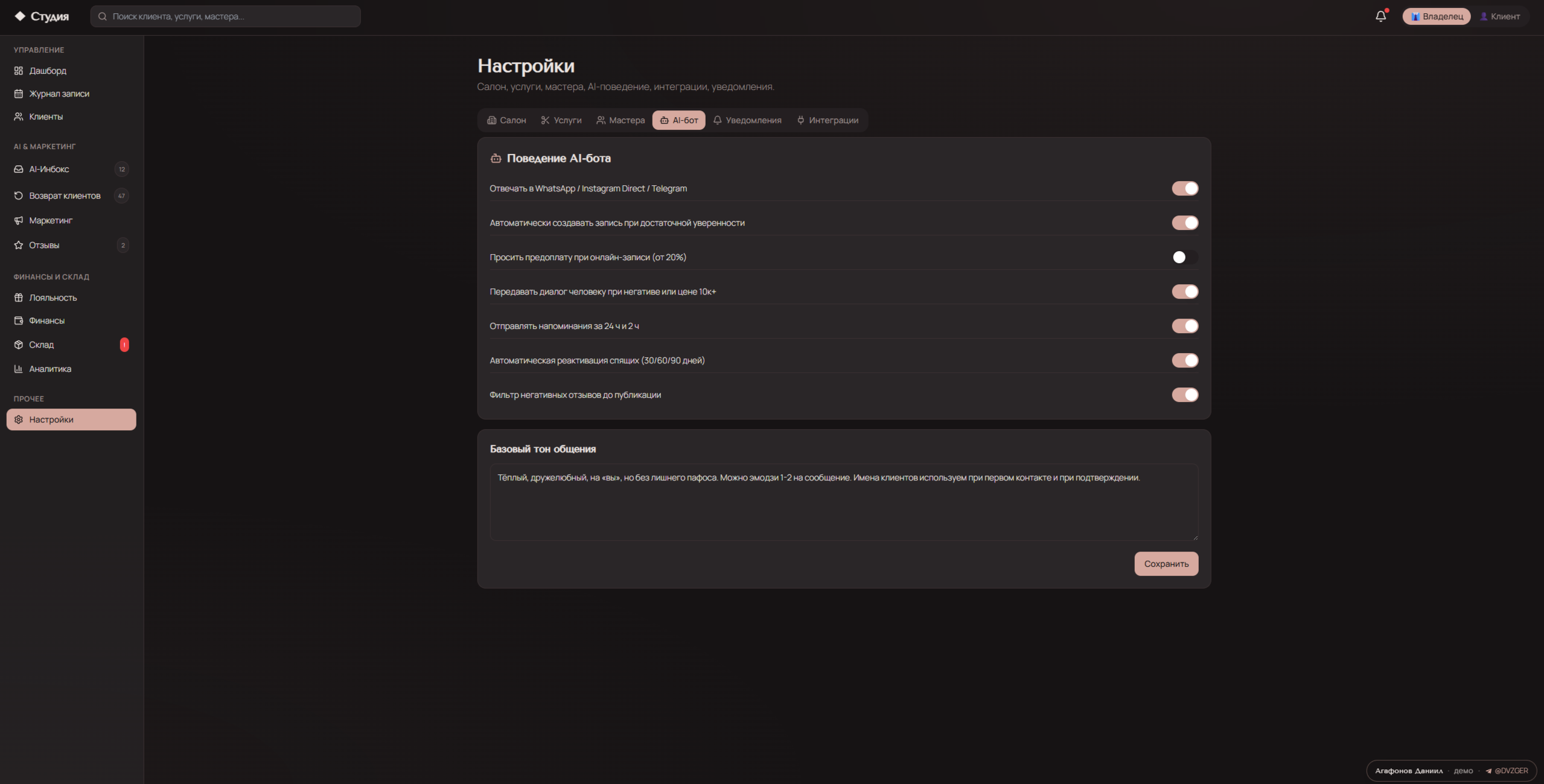Switch to the Салон tab
The image size is (1544, 784).
[506, 120]
